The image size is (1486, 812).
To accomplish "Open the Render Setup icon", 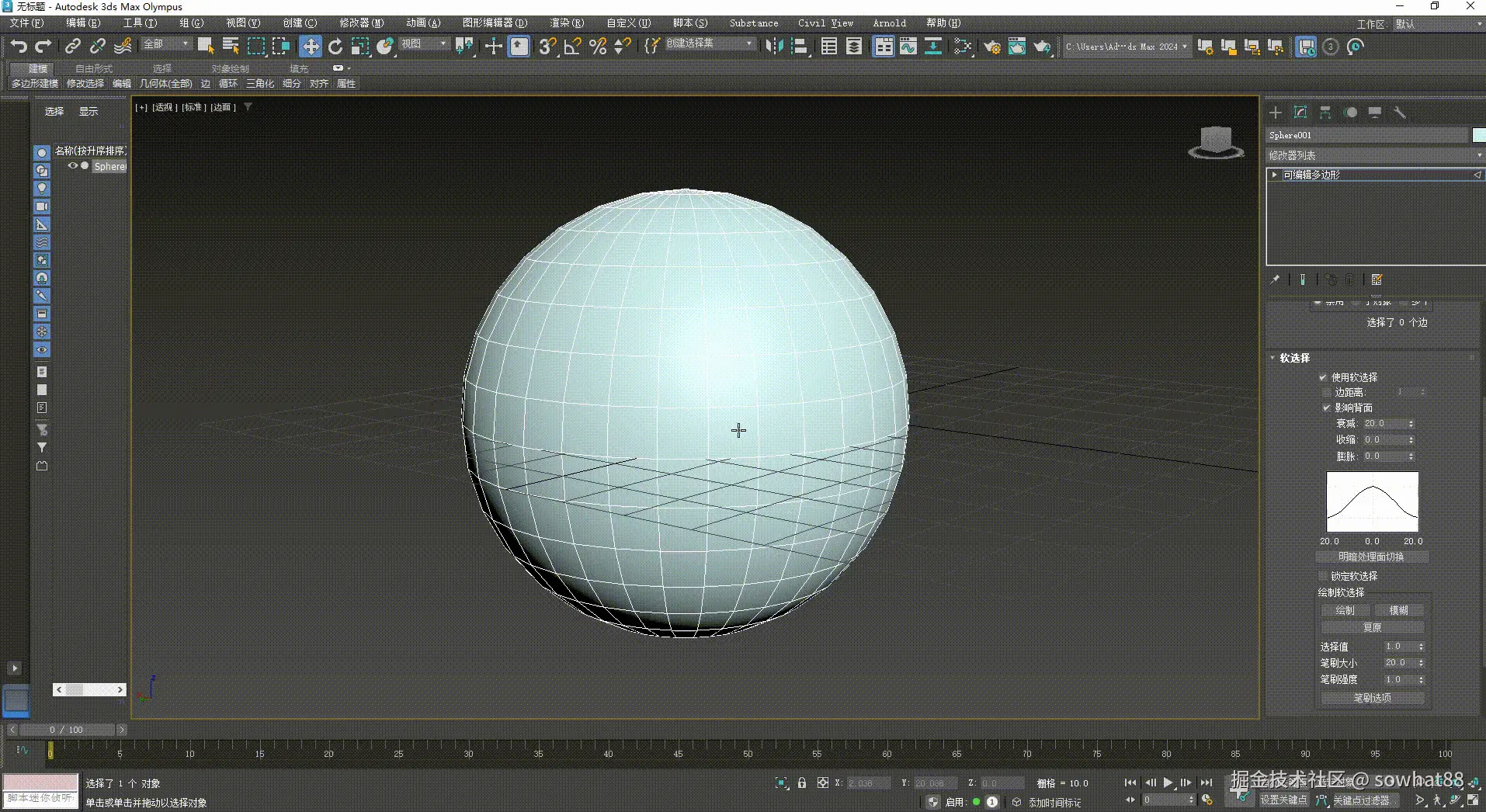I will (991, 47).
